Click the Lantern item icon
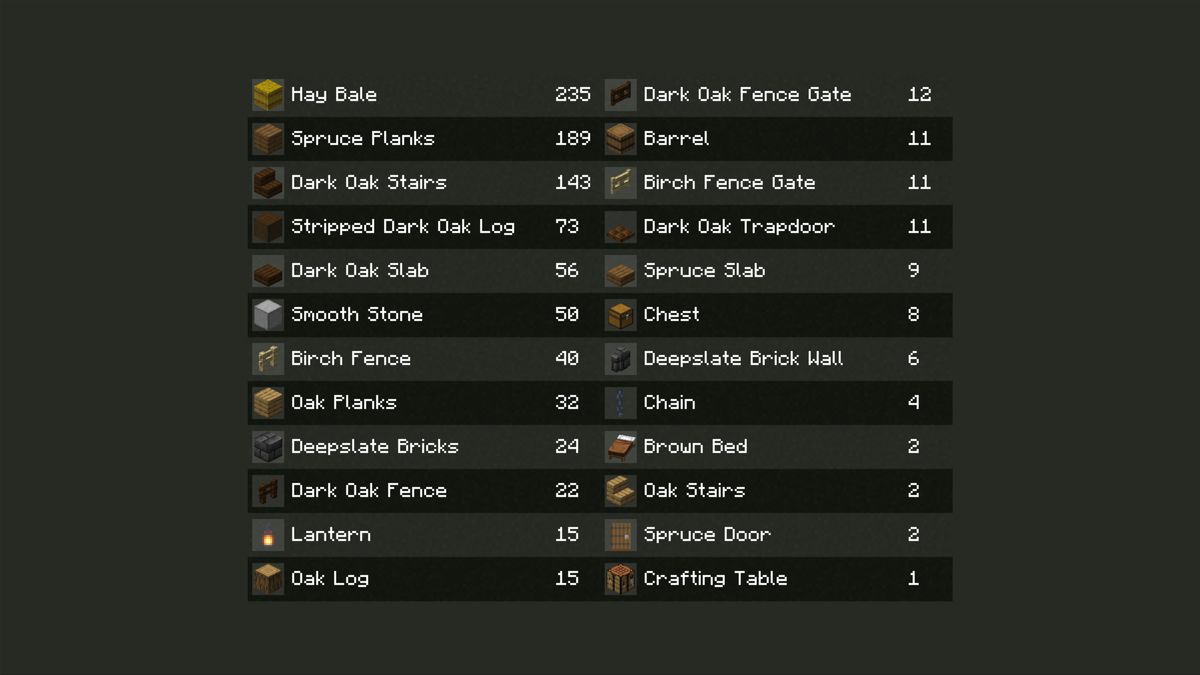Image resolution: width=1200 pixels, height=675 pixels. (x=268, y=535)
